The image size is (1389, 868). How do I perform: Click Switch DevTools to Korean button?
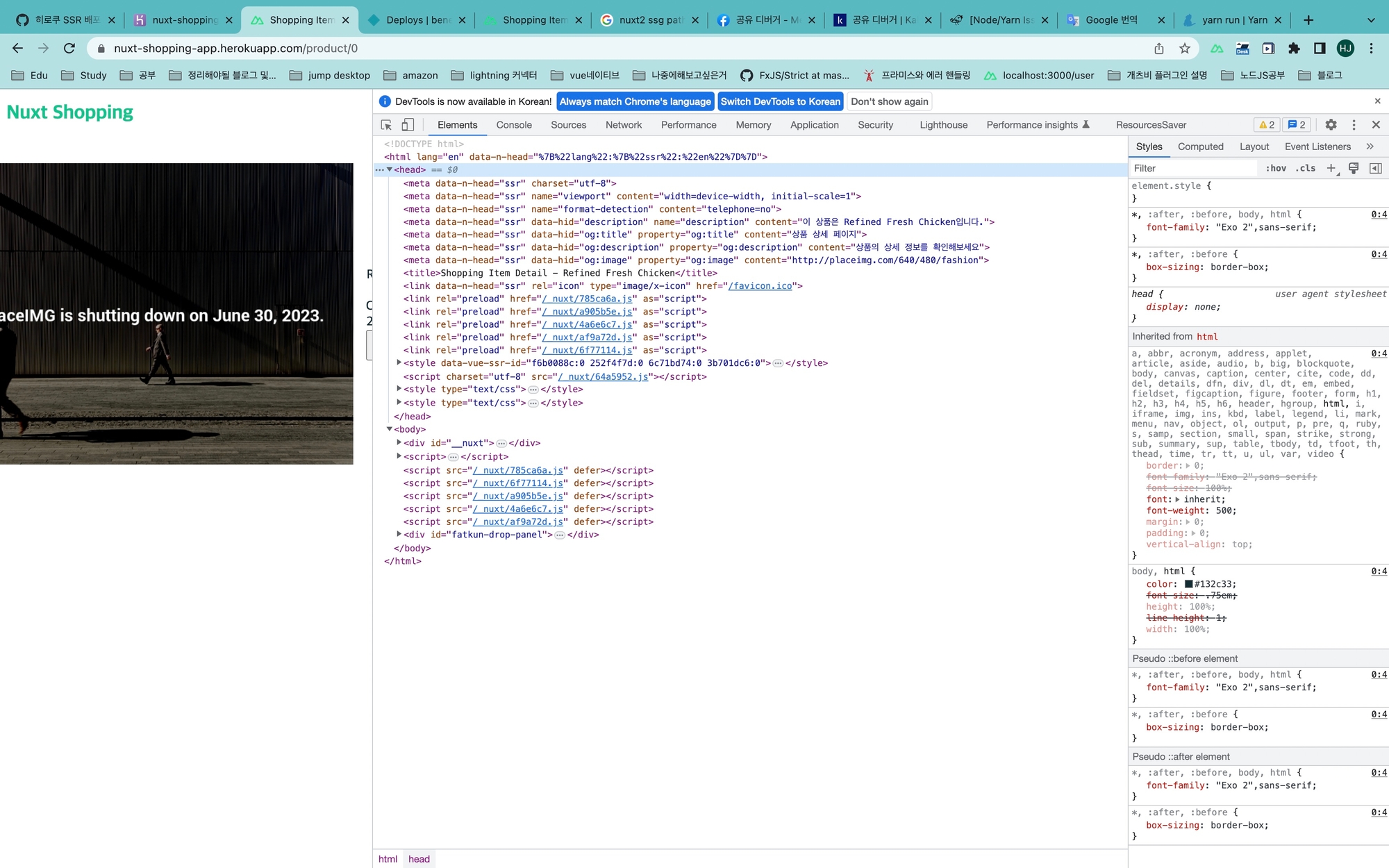(x=781, y=101)
